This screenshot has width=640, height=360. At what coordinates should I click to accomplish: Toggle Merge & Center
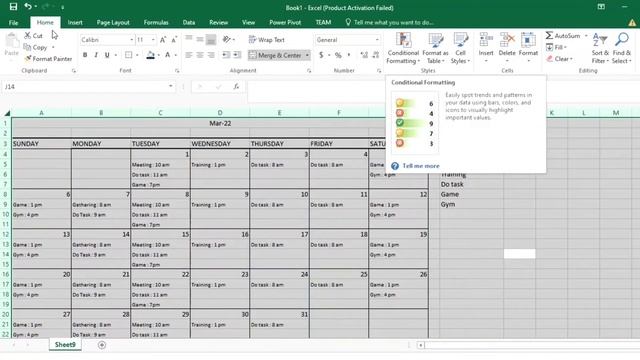pos(276,55)
